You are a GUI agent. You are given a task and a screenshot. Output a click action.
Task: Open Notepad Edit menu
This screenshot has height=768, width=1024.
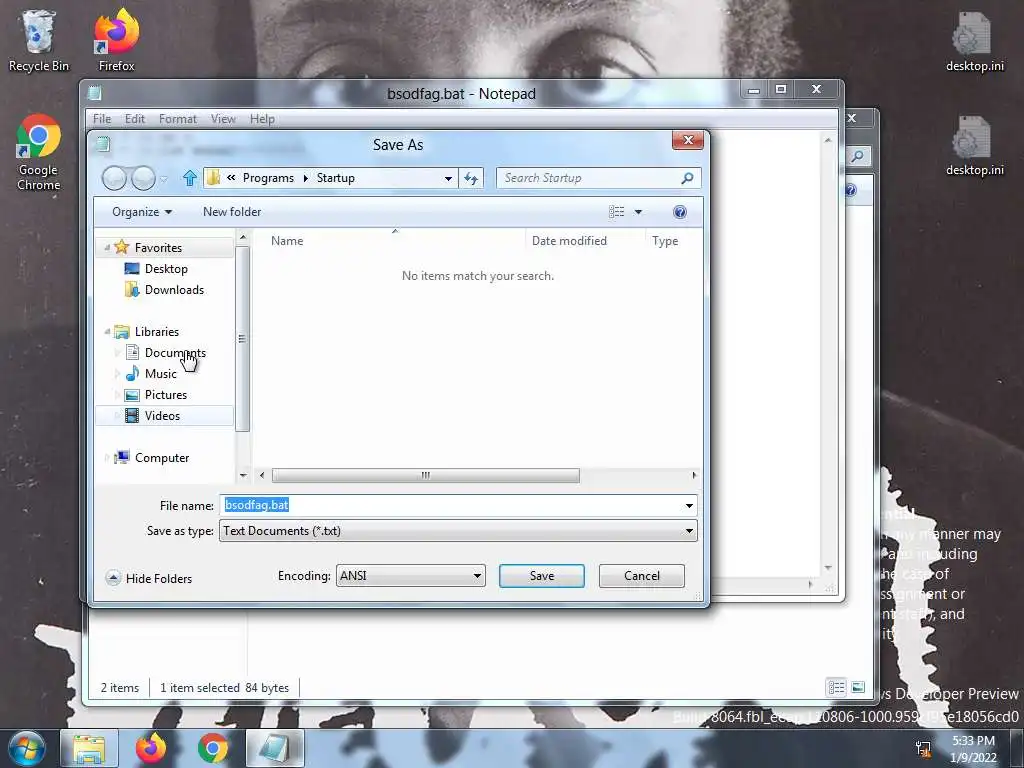pos(135,119)
